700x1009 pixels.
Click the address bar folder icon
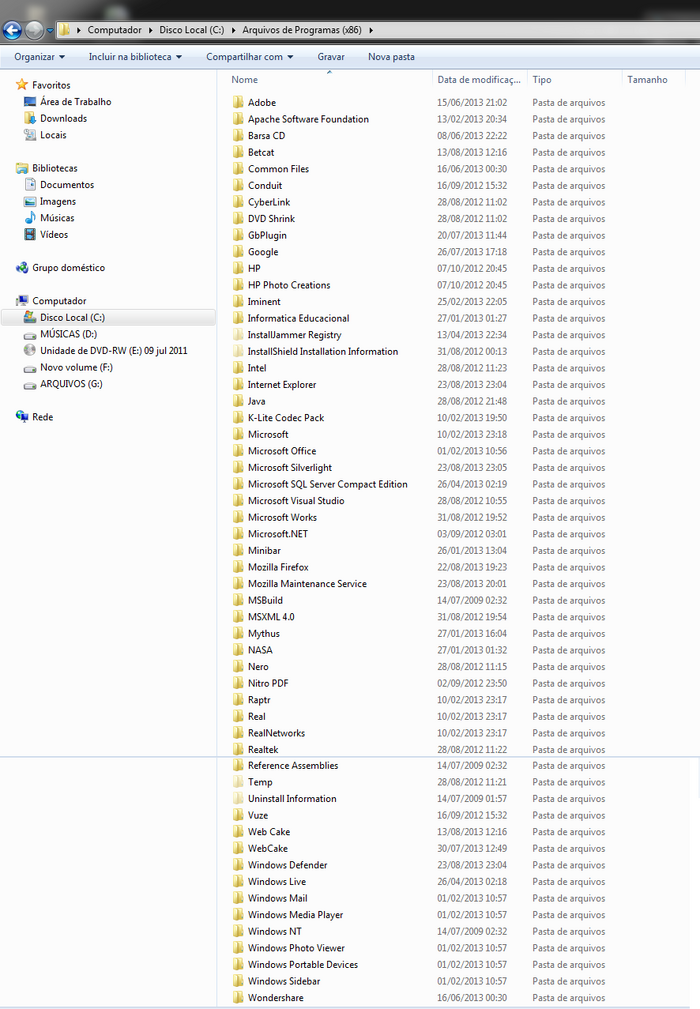[x=64, y=30]
